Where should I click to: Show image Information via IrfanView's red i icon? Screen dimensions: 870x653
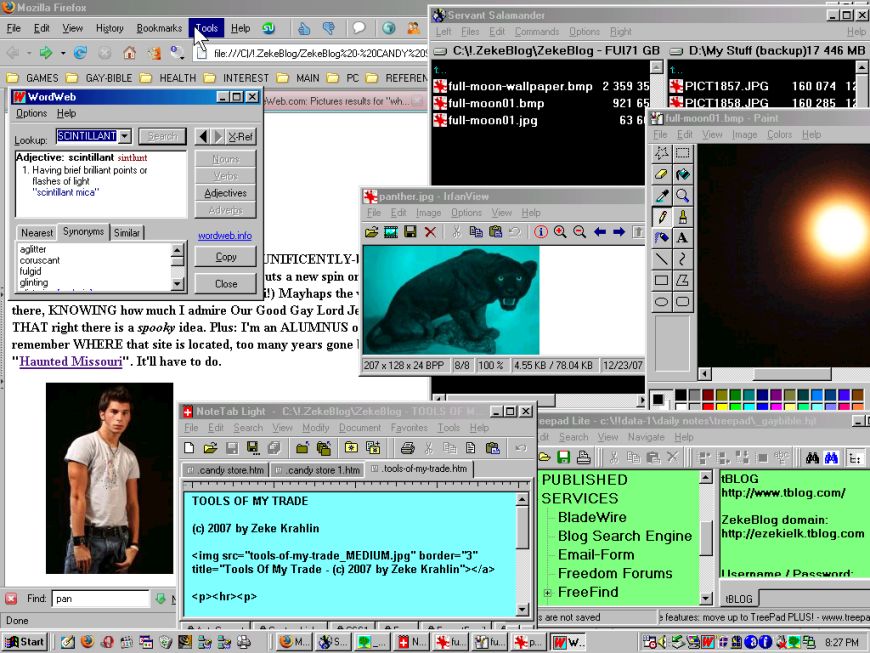[x=540, y=232]
